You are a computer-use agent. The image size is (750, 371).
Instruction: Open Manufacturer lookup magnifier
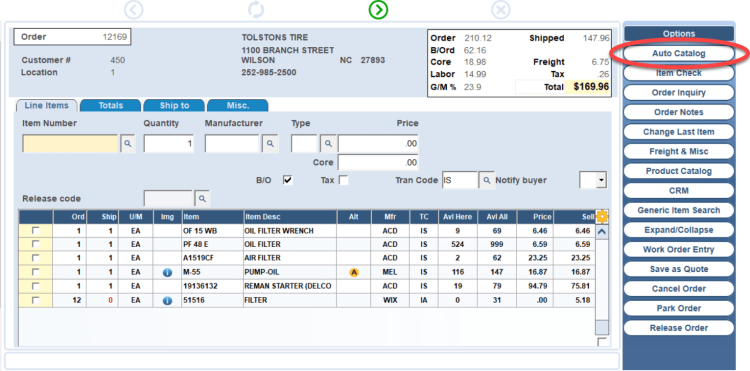tap(270, 143)
